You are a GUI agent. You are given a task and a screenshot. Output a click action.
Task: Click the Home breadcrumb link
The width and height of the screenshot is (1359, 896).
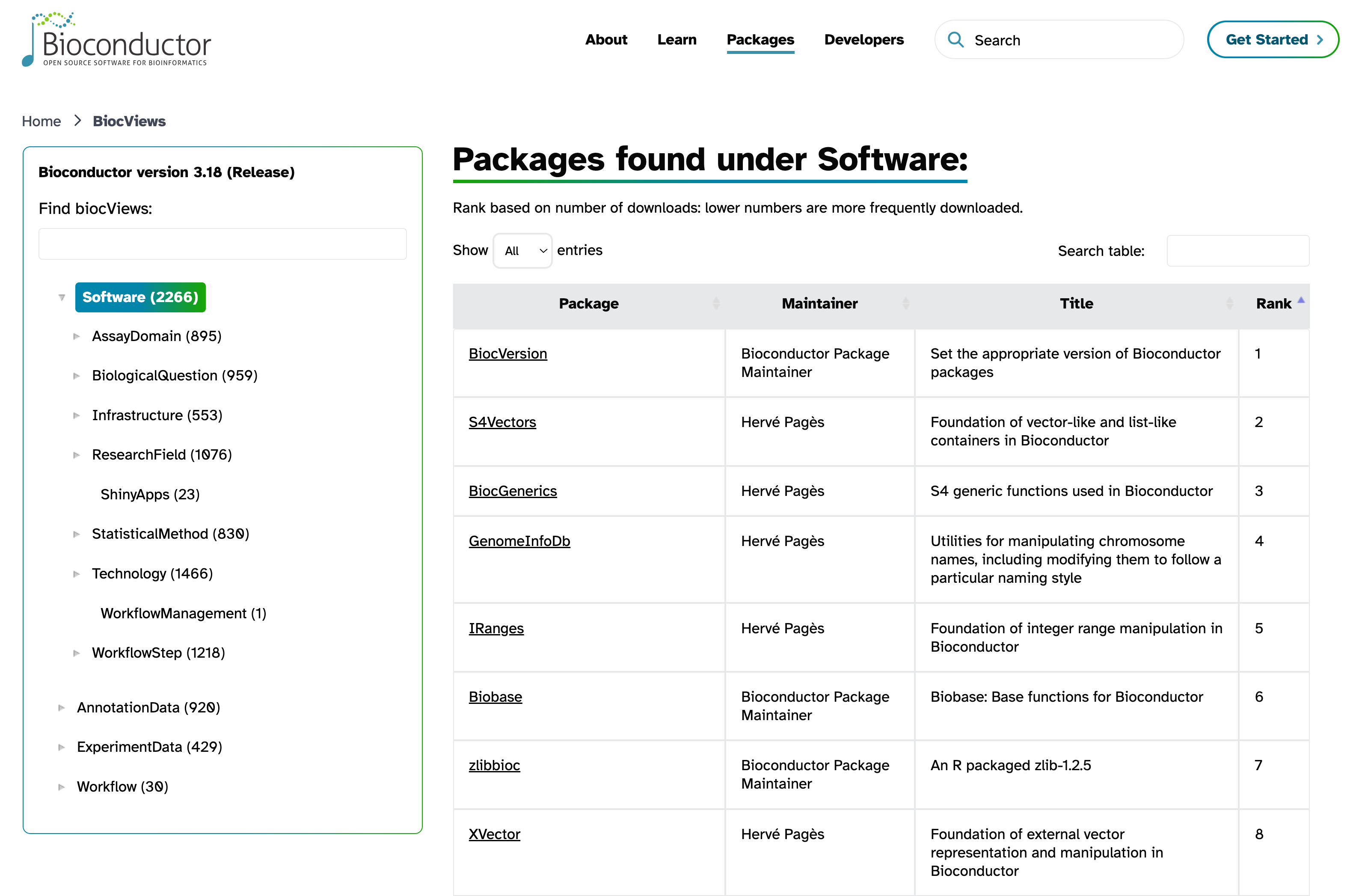(41, 121)
